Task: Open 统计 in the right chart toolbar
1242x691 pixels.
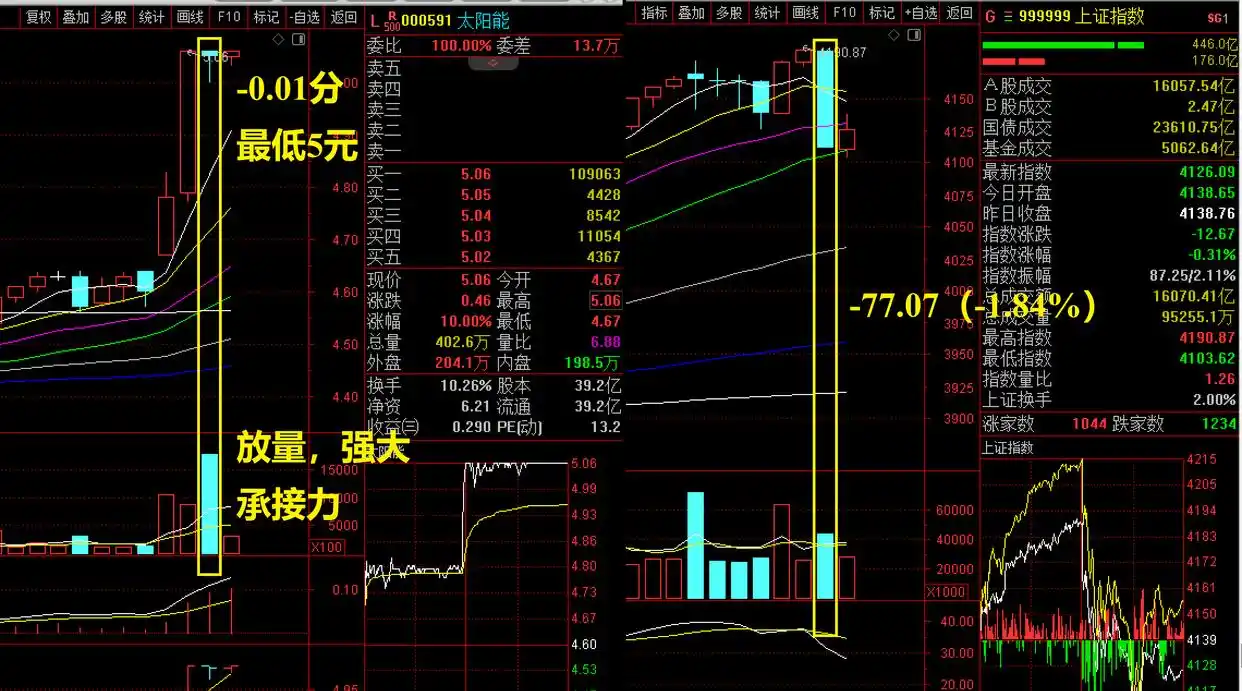Action: click(768, 13)
